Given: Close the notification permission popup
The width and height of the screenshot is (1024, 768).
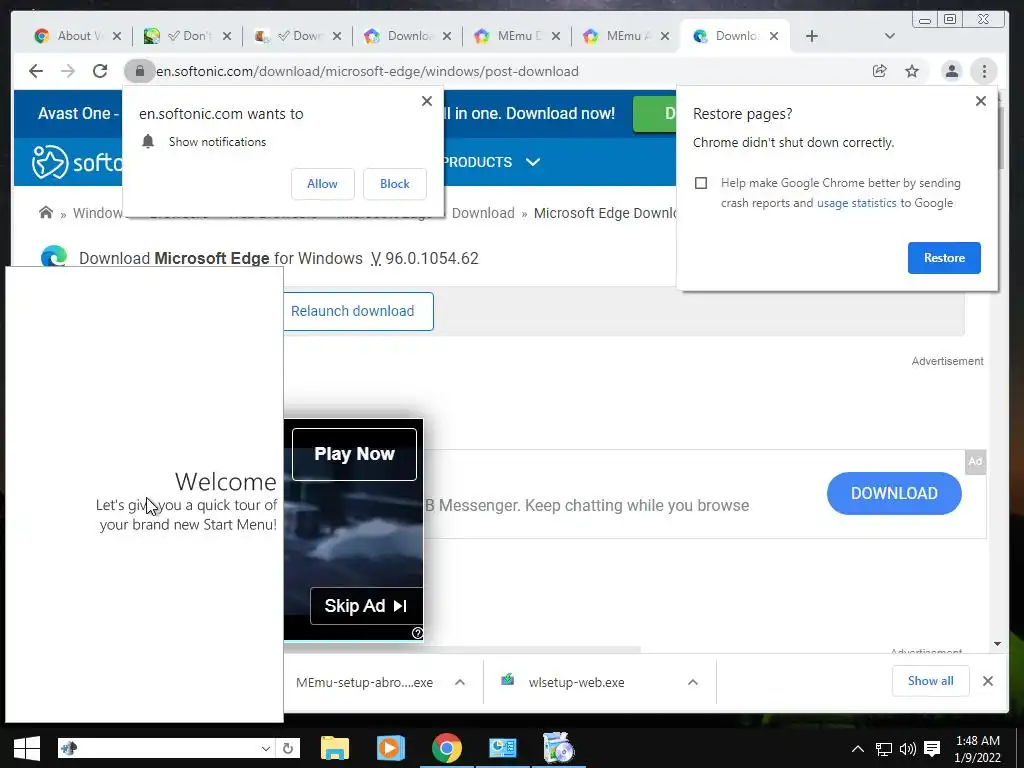Looking at the screenshot, I should (x=427, y=101).
